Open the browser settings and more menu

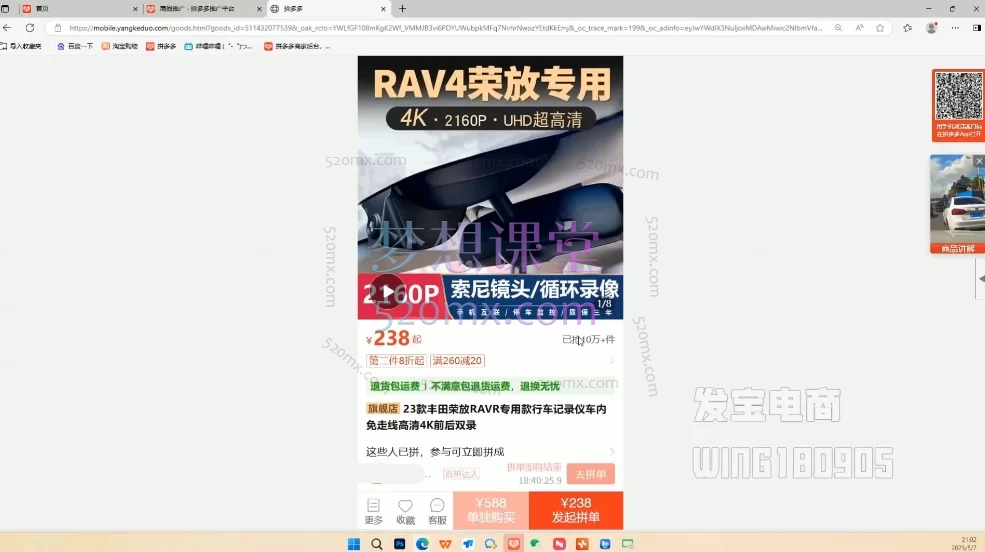955,28
